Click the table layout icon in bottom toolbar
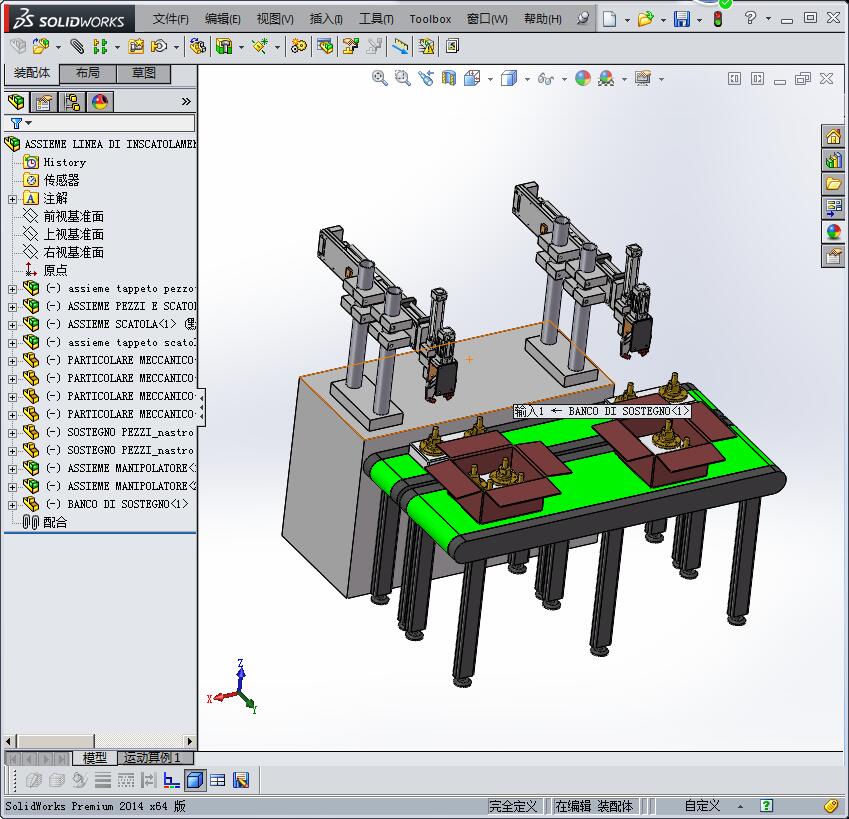The image size is (849, 819). 218,780
